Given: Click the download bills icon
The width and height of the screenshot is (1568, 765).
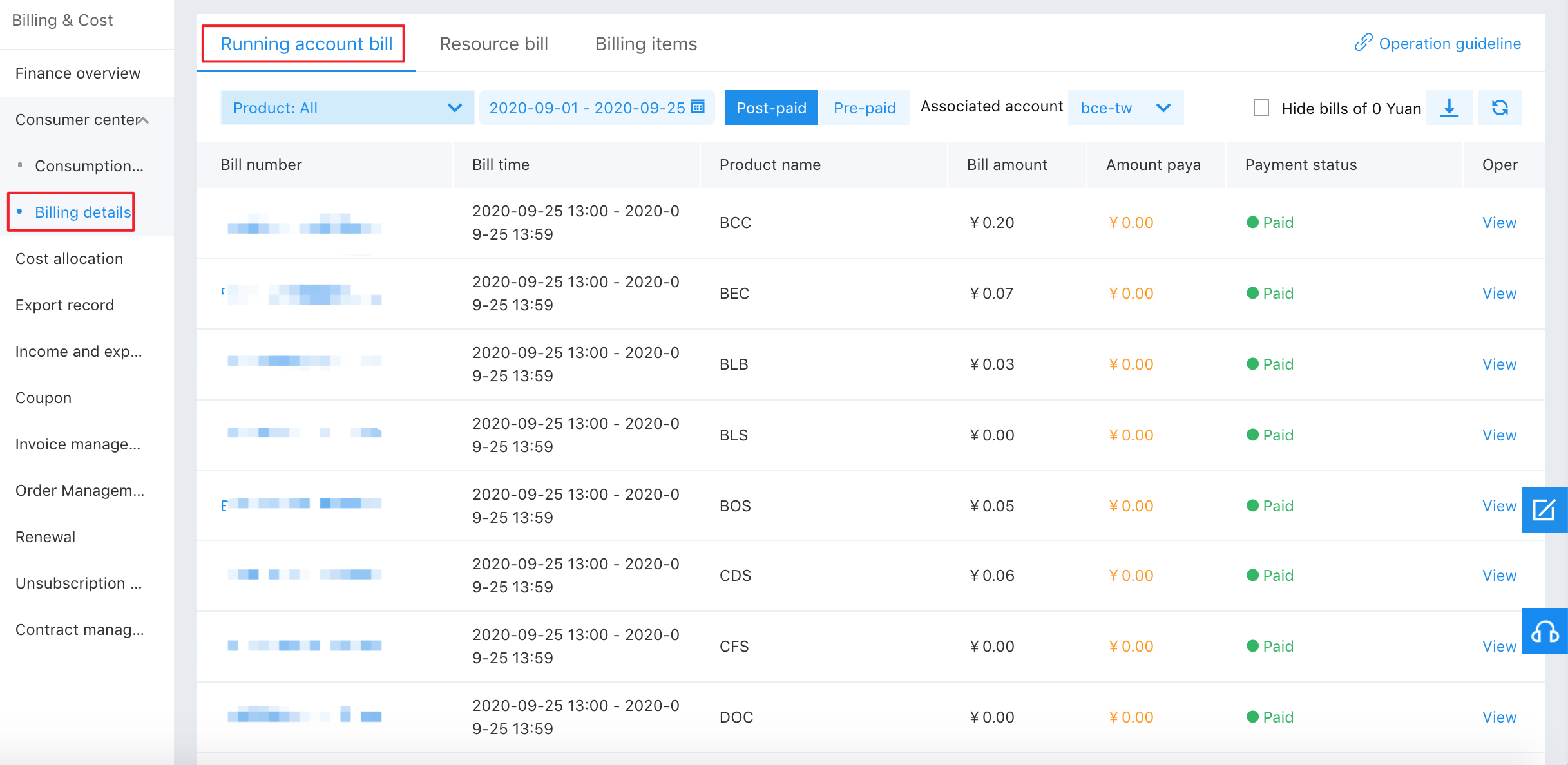Looking at the screenshot, I should point(1449,108).
